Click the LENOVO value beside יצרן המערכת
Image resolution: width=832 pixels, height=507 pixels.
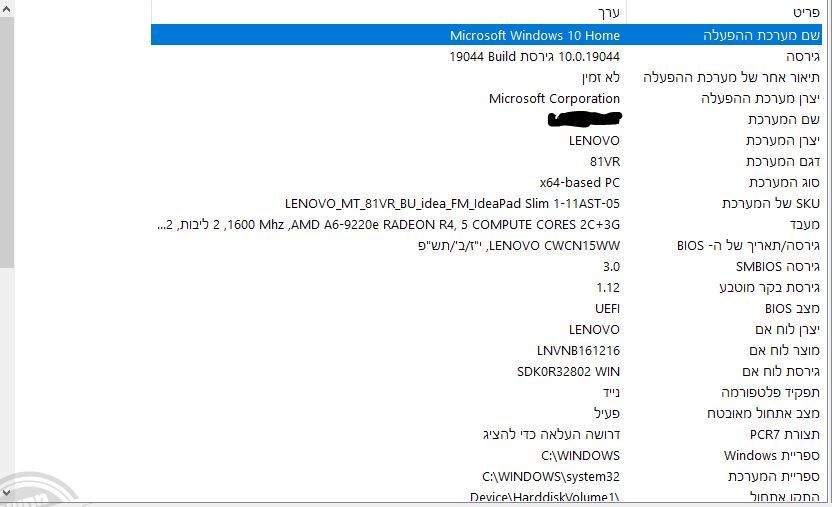click(594, 141)
